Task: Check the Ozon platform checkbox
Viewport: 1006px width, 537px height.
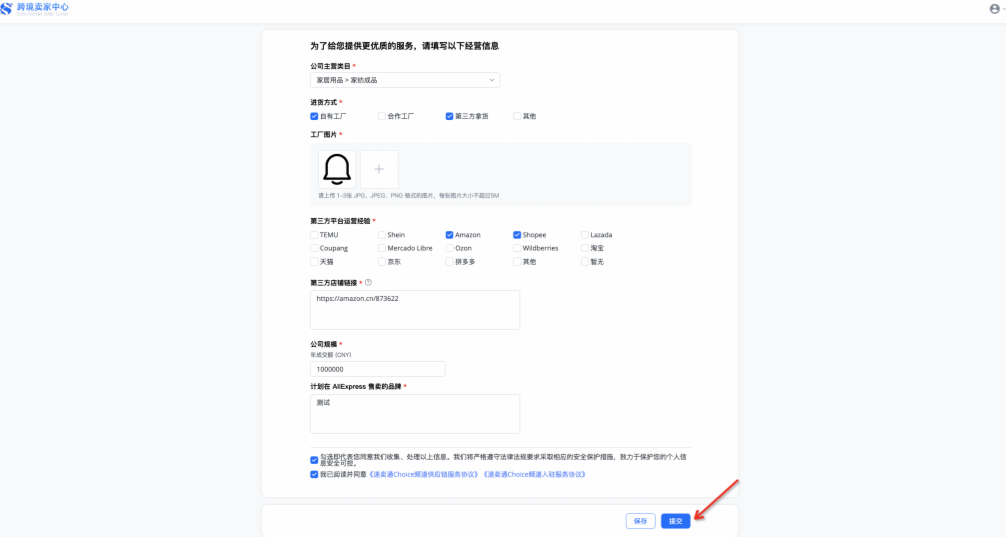Action: [449, 248]
